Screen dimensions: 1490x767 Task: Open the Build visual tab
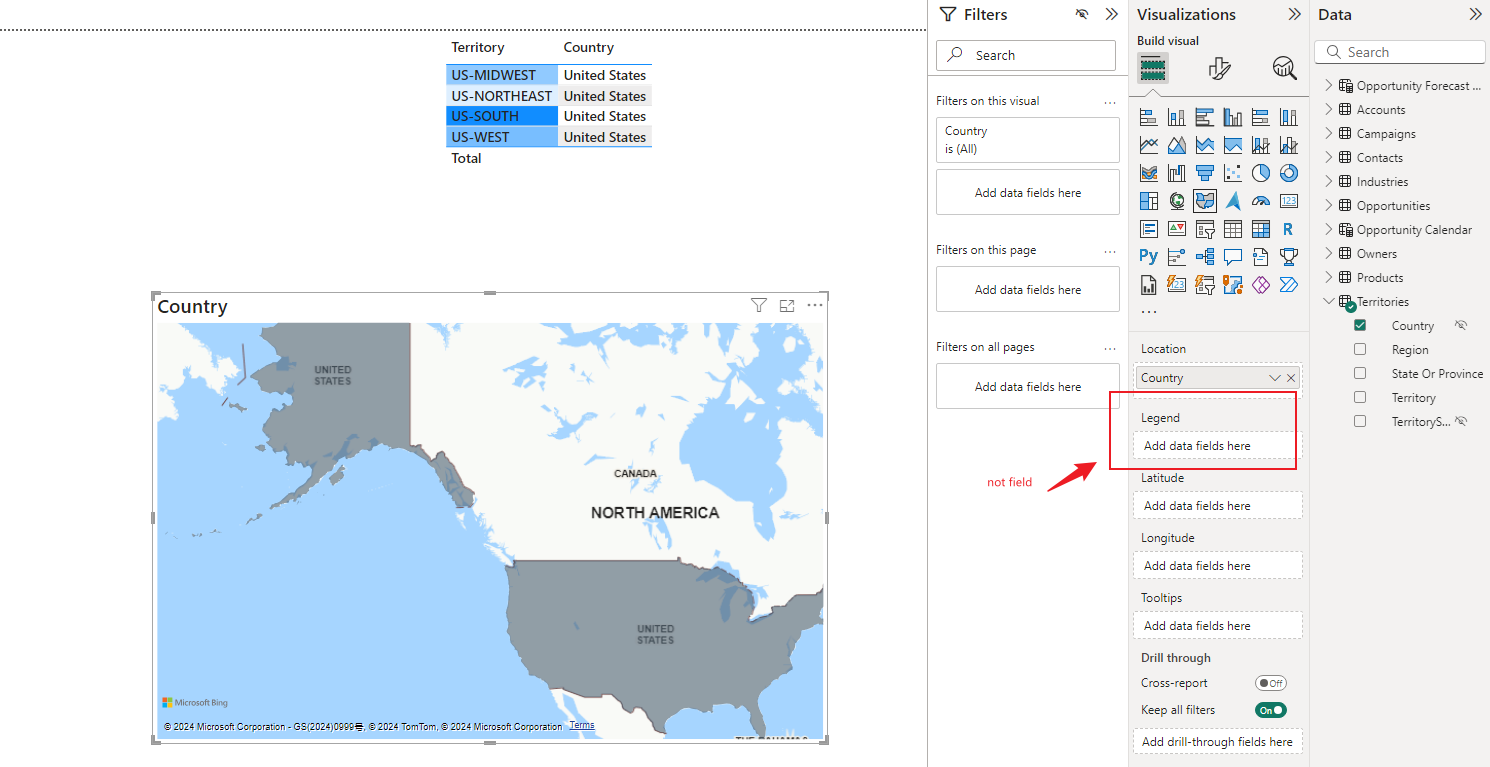1153,68
